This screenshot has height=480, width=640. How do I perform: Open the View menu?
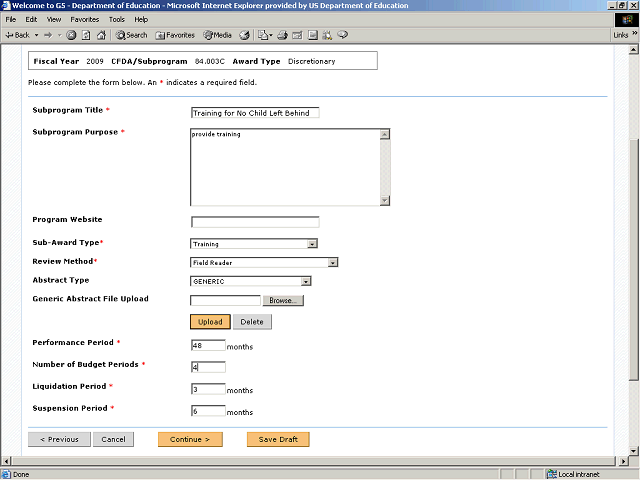[x=53, y=19]
